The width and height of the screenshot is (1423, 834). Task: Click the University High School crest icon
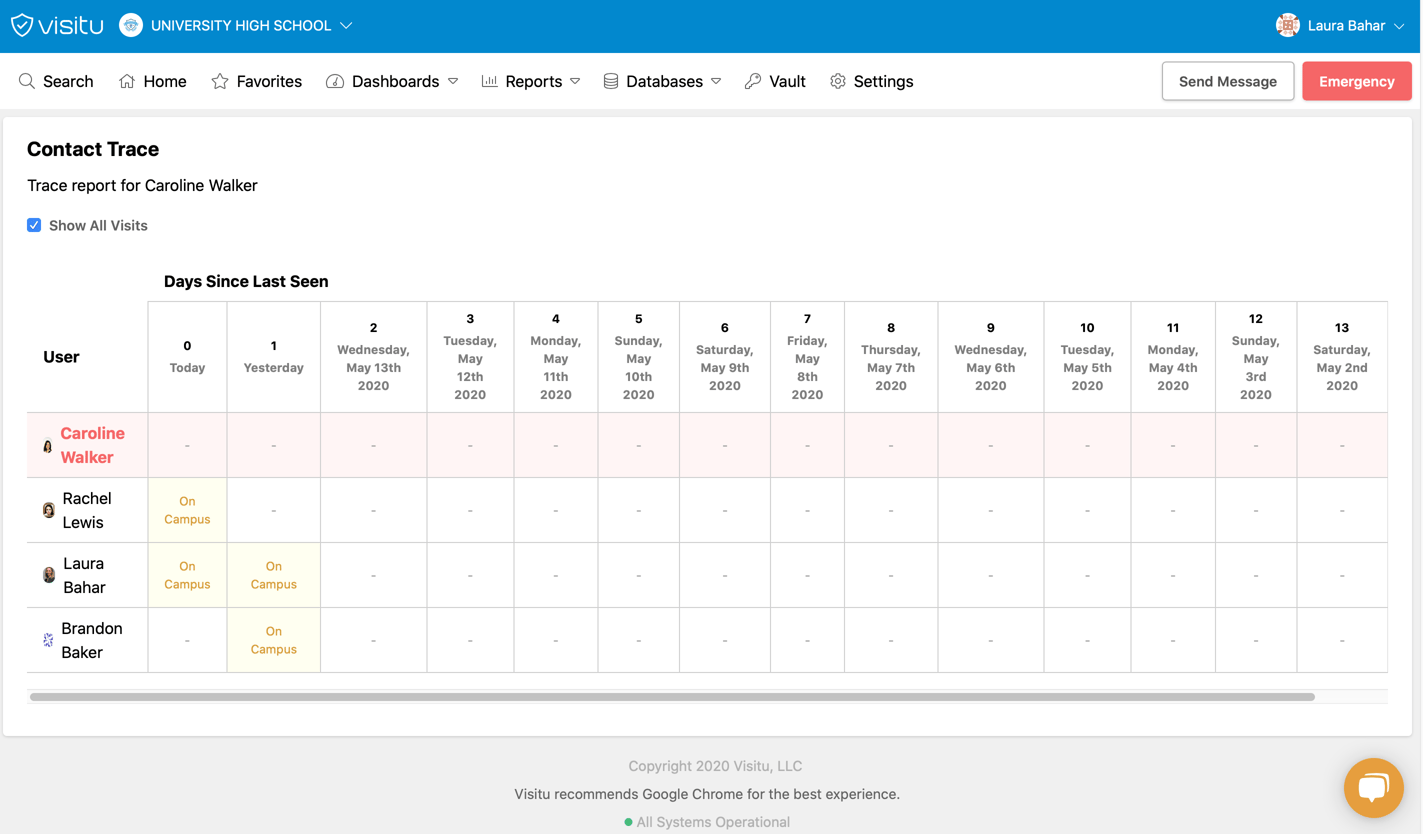tap(131, 26)
